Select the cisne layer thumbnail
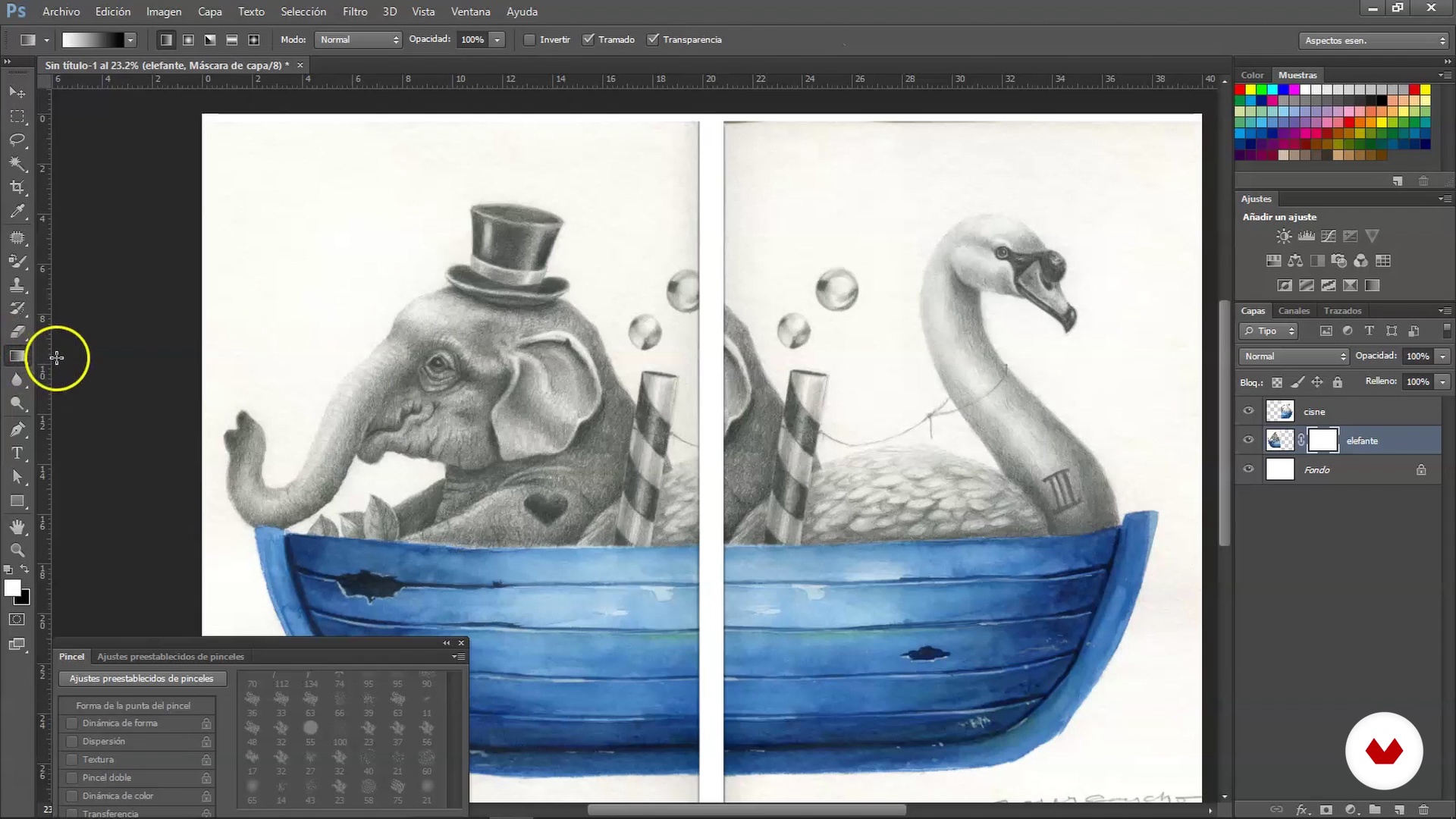Image resolution: width=1456 pixels, height=819 pixels. 1280,411
